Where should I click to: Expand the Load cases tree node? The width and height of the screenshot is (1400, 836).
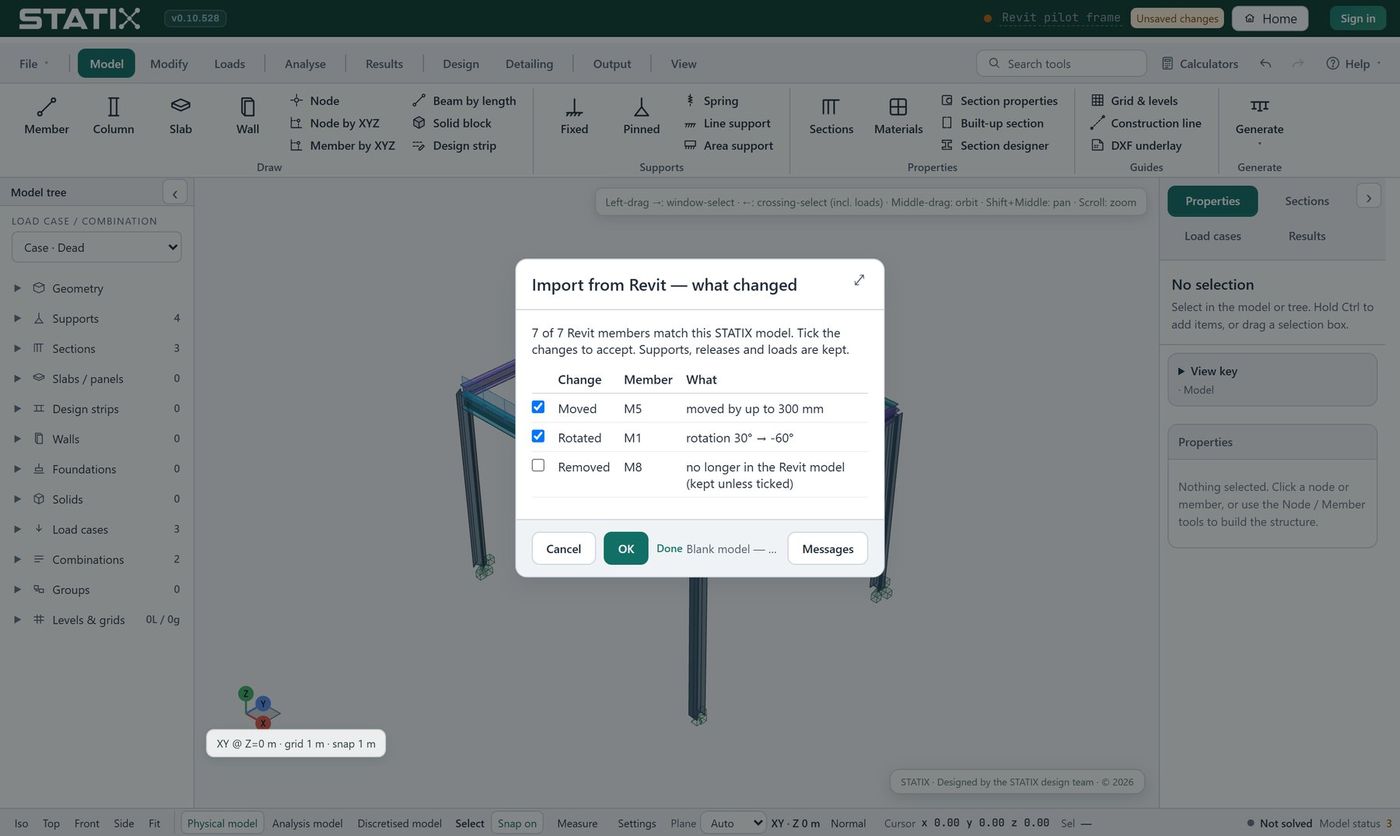[17, 529]
